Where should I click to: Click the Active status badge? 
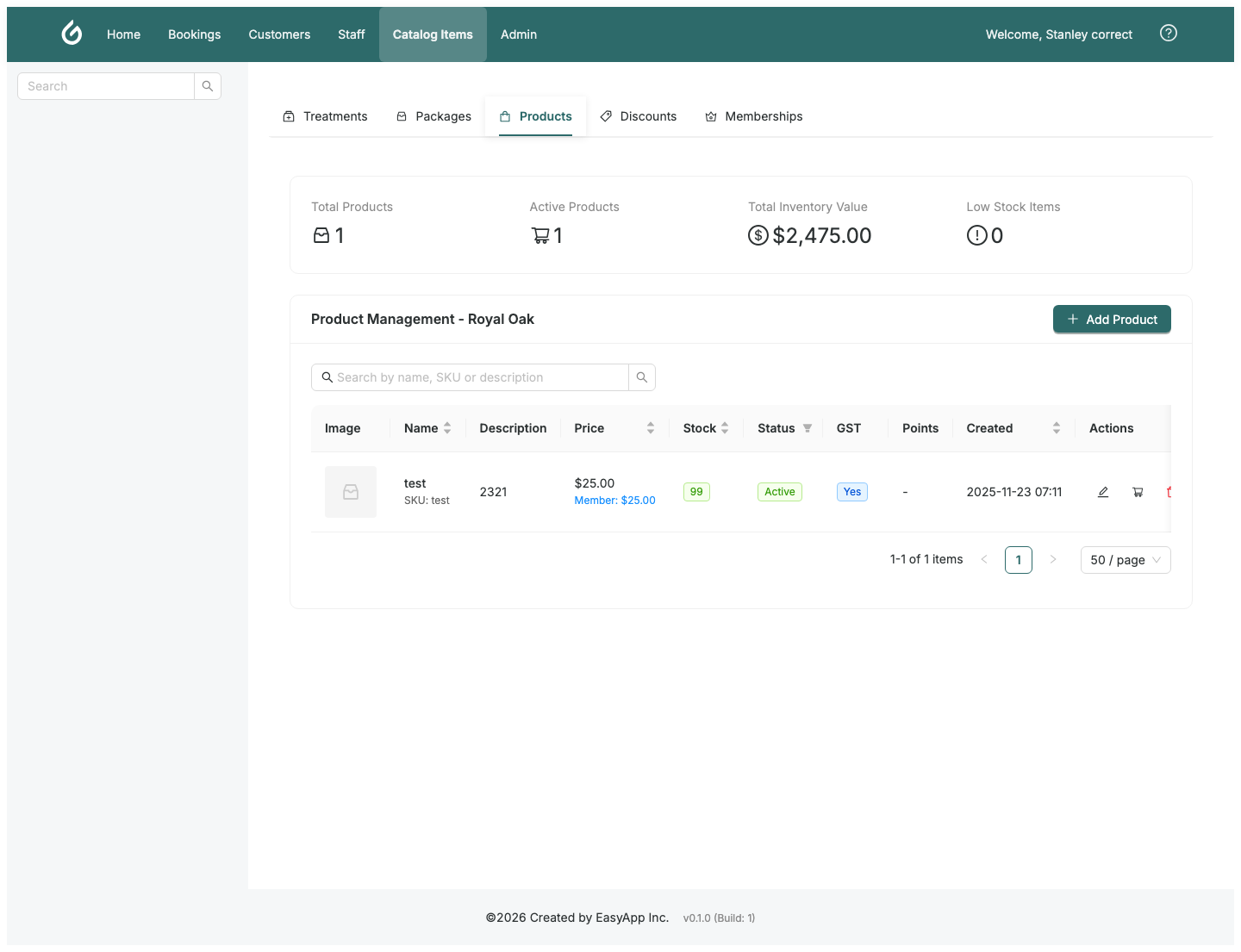point(780,492)
